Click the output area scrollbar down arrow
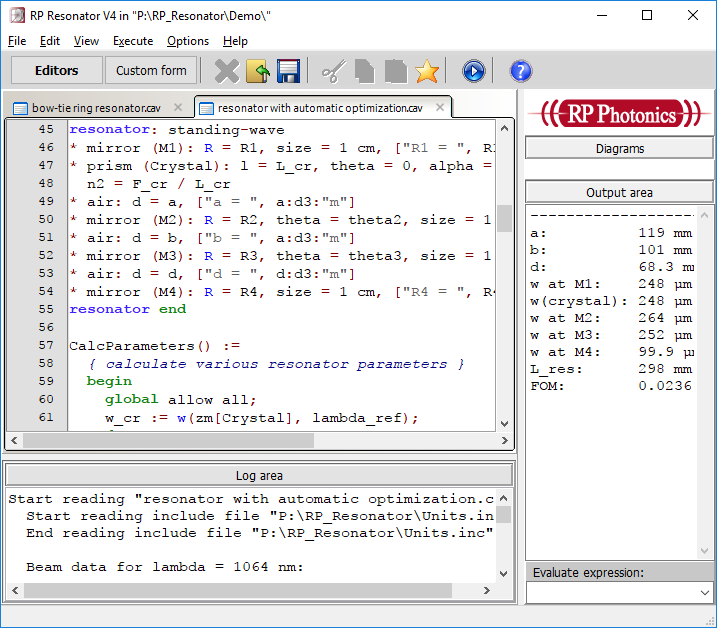 click(705, 551)
